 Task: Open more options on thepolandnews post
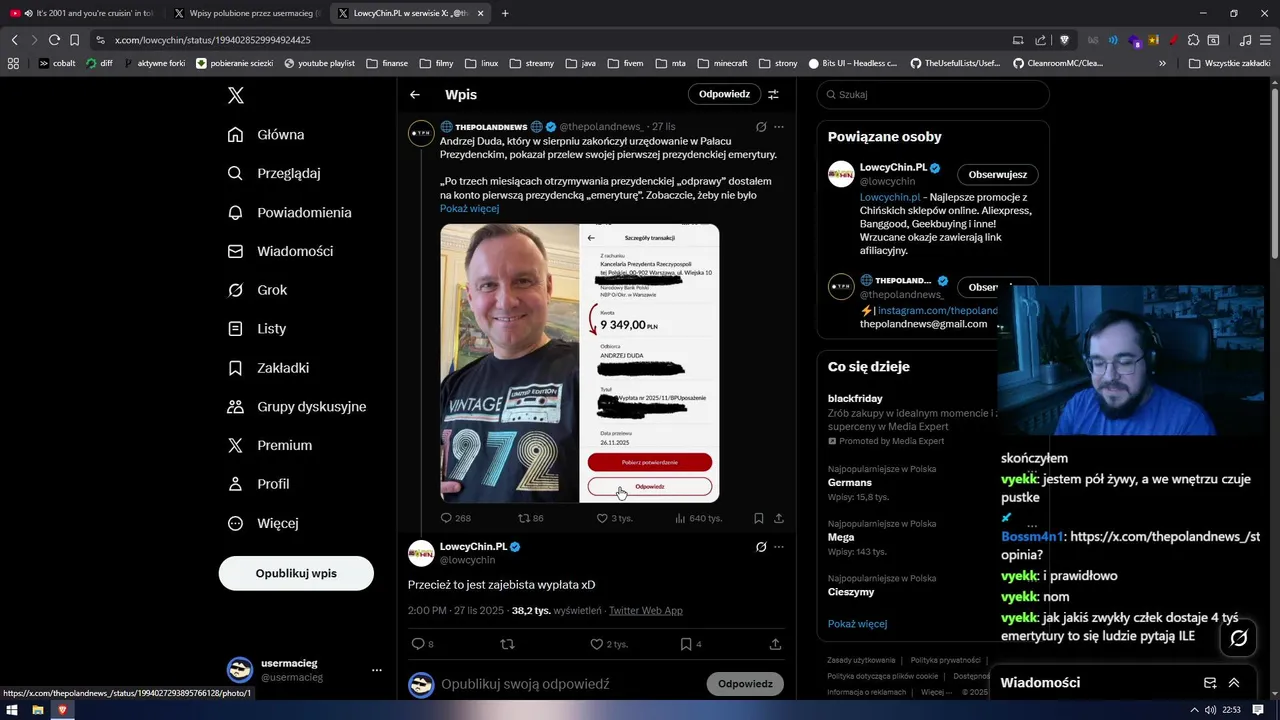click(779, 127)
